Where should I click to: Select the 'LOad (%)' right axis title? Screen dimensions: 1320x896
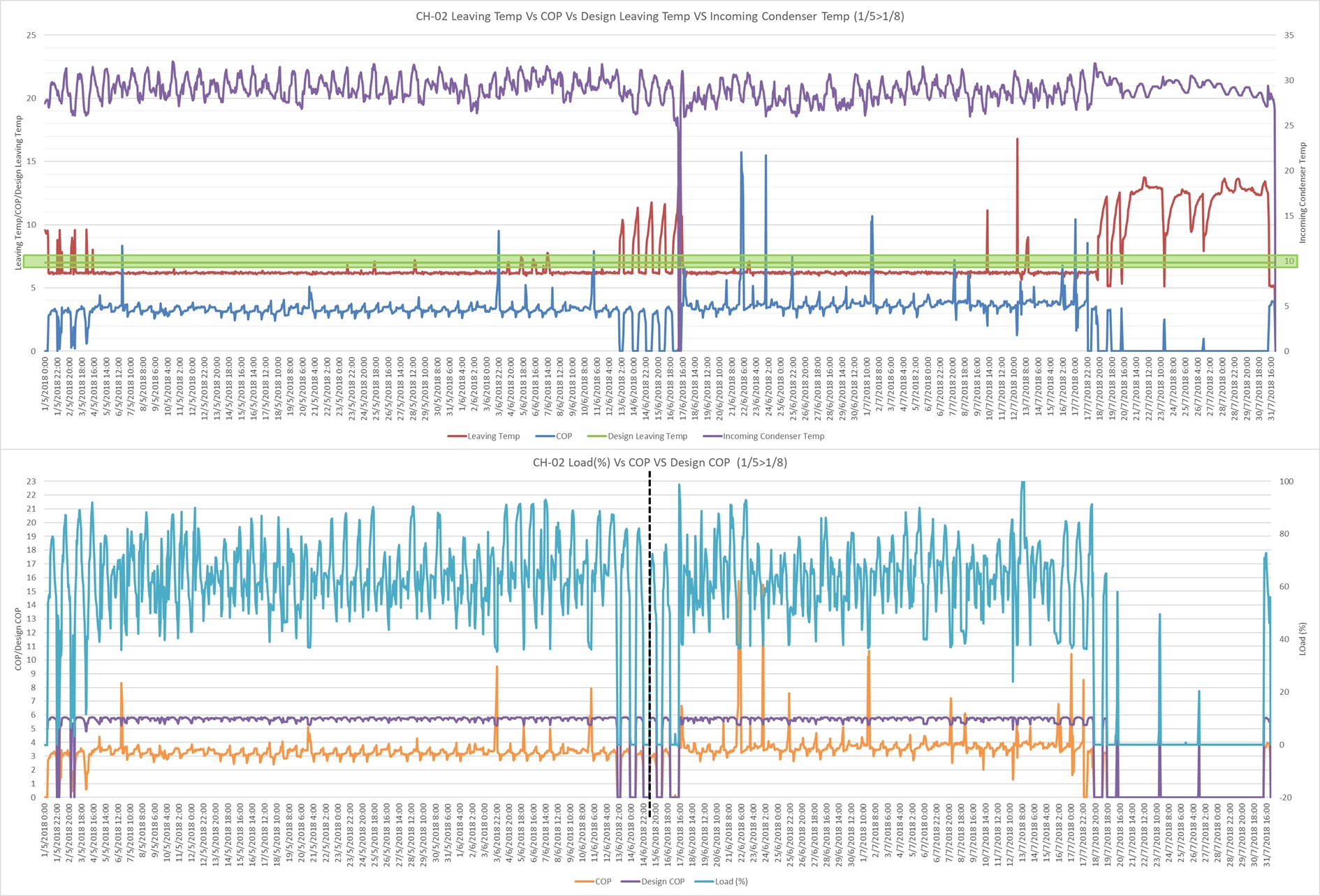(1302, 639)
